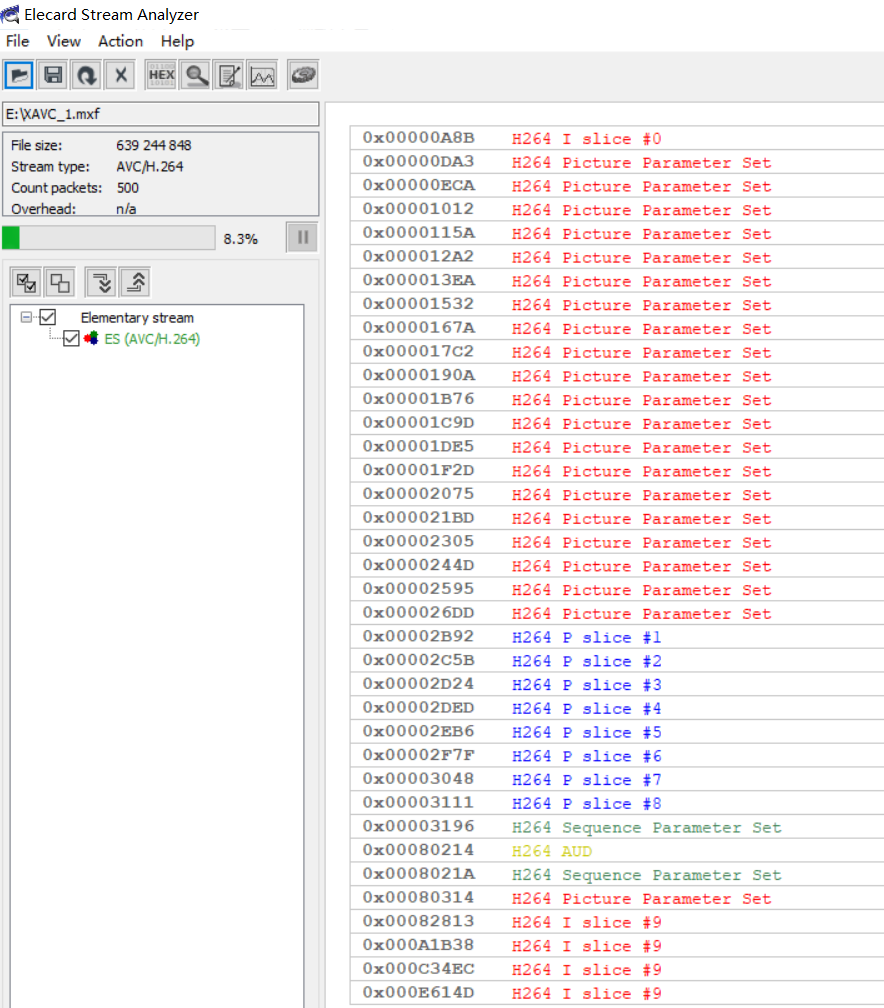Toggle the Elementary stream checkbox

click(48, 317)
